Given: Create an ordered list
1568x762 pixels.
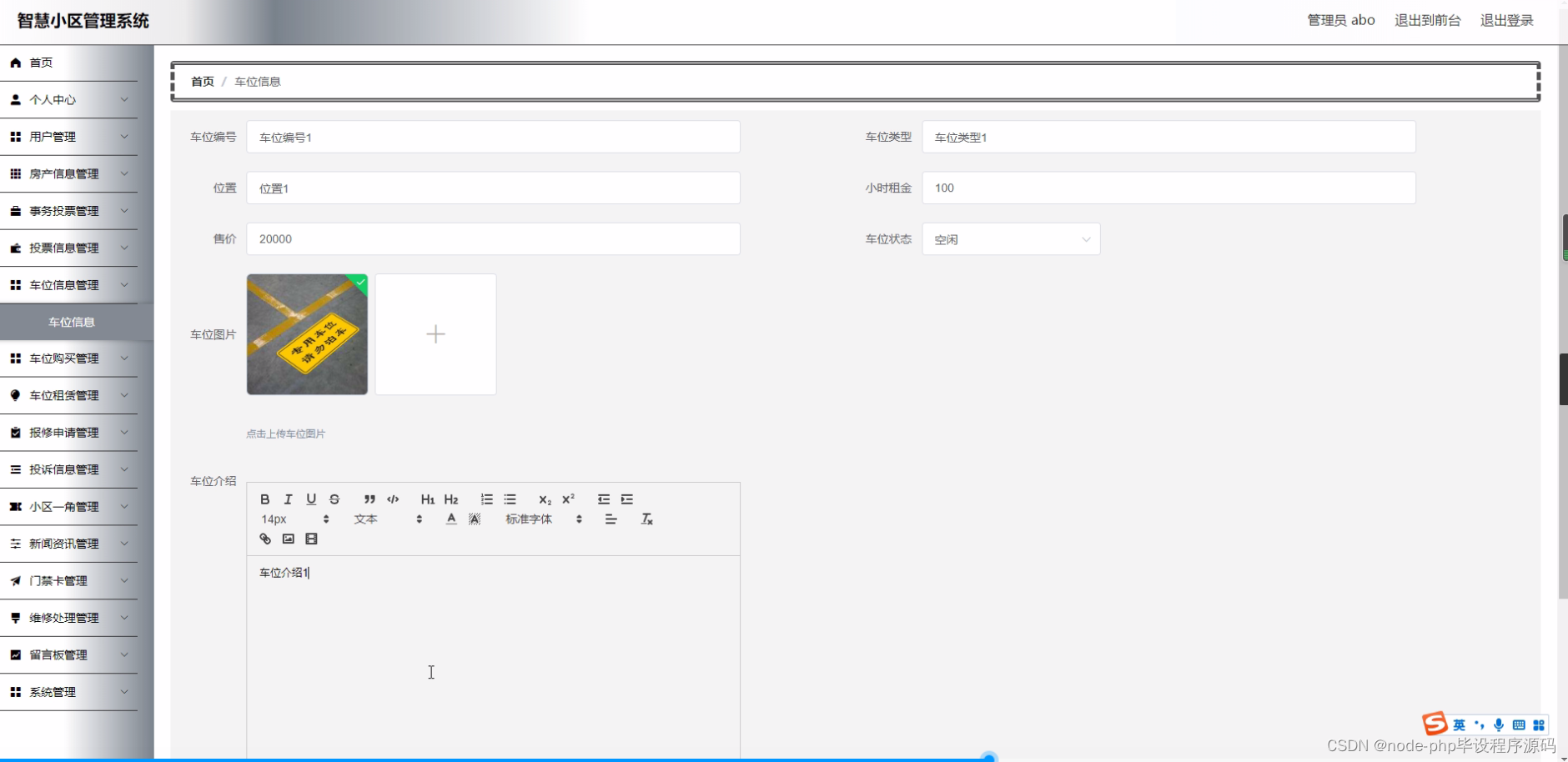Looking at the screenshot, I should click(x=487, y=499).
